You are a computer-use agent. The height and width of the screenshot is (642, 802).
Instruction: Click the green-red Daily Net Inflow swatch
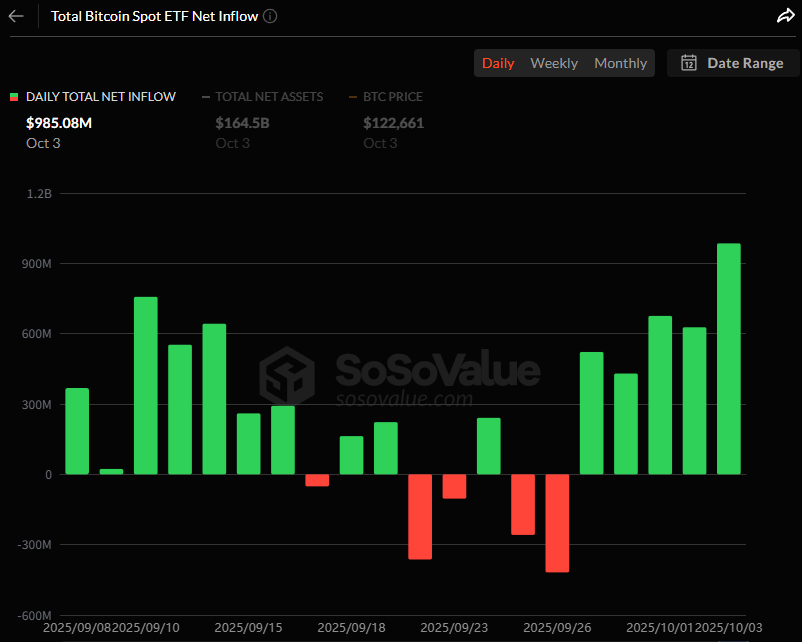(x=14, y=97)
